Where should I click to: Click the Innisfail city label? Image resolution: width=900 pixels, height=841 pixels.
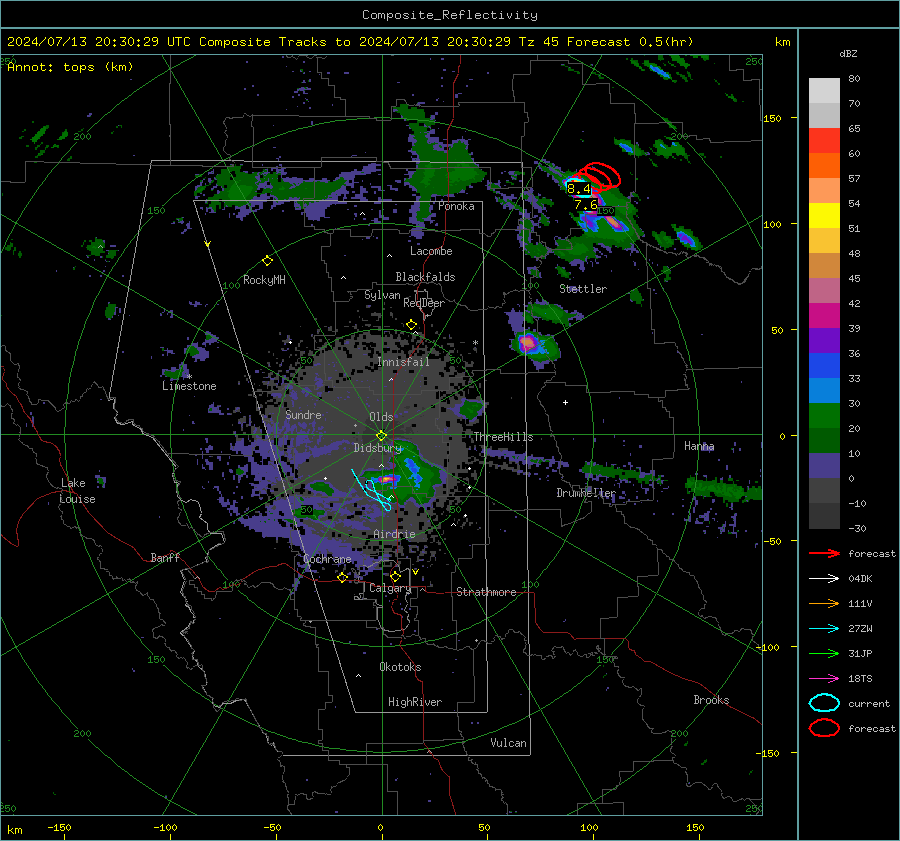403,362
